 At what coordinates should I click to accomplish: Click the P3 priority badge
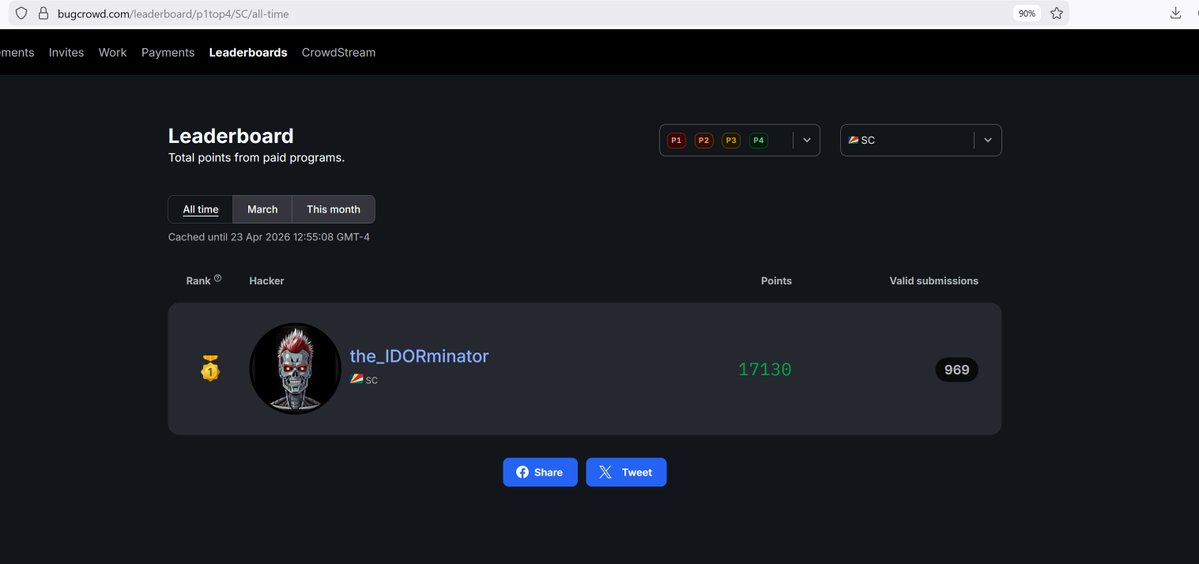tap(731, 141)
